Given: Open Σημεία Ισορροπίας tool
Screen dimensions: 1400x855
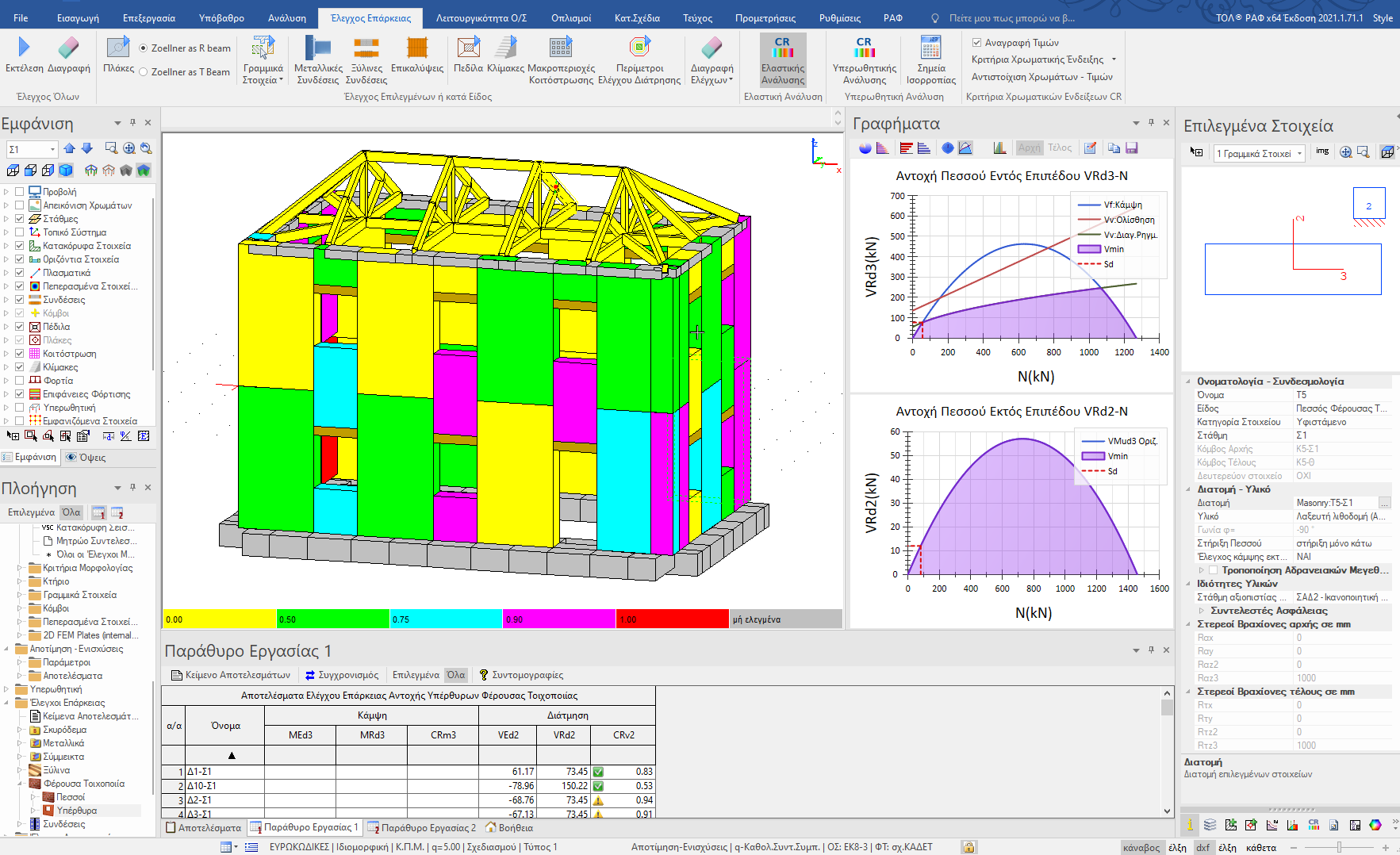Looking at the screenshot, I should click(930, 49).
